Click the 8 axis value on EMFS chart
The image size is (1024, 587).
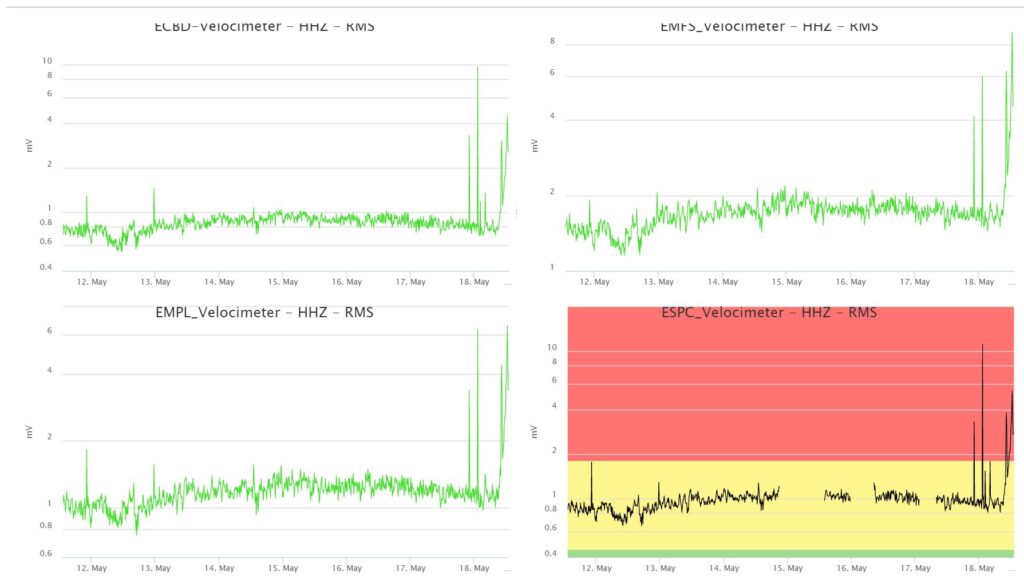tap(552, 41)
